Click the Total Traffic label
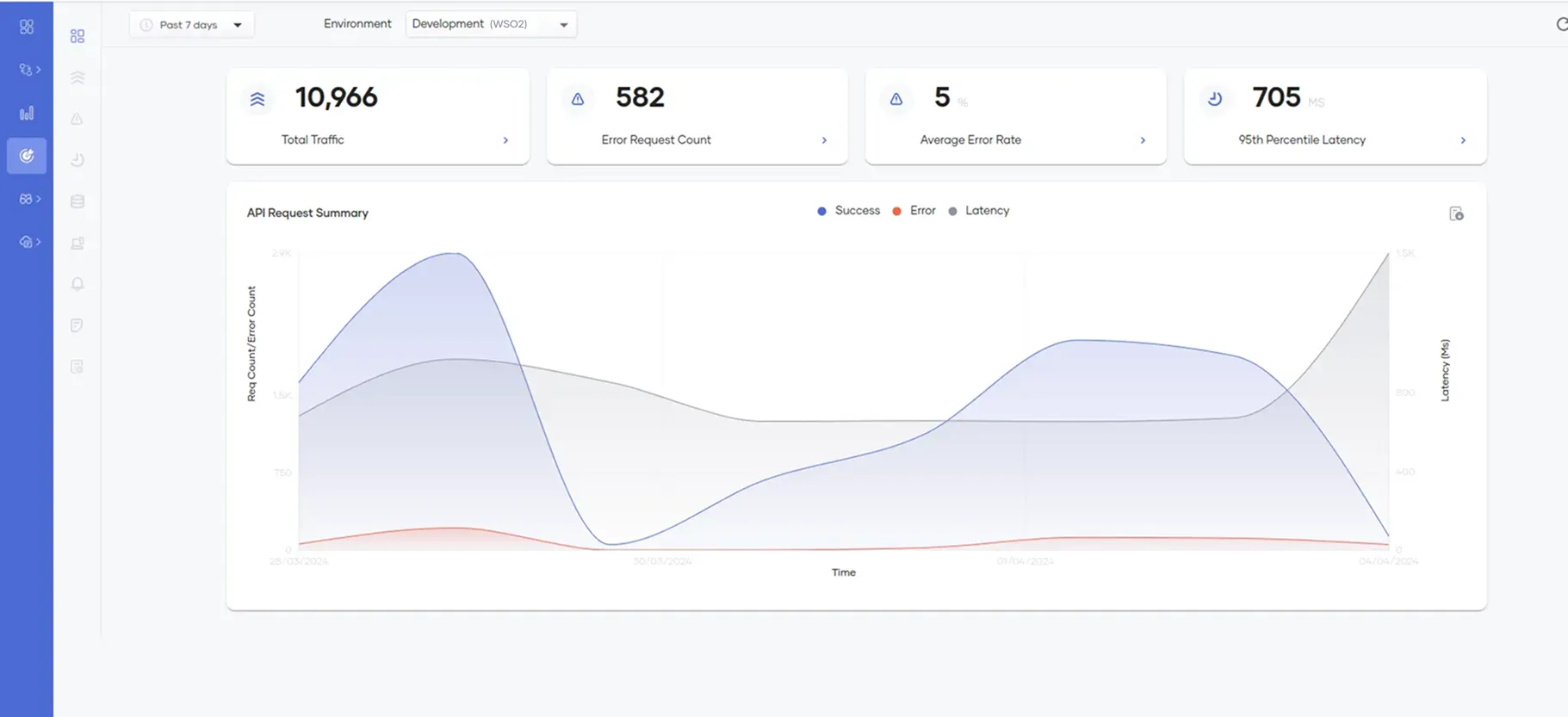The image size is (1568, 717). point(313,139)
